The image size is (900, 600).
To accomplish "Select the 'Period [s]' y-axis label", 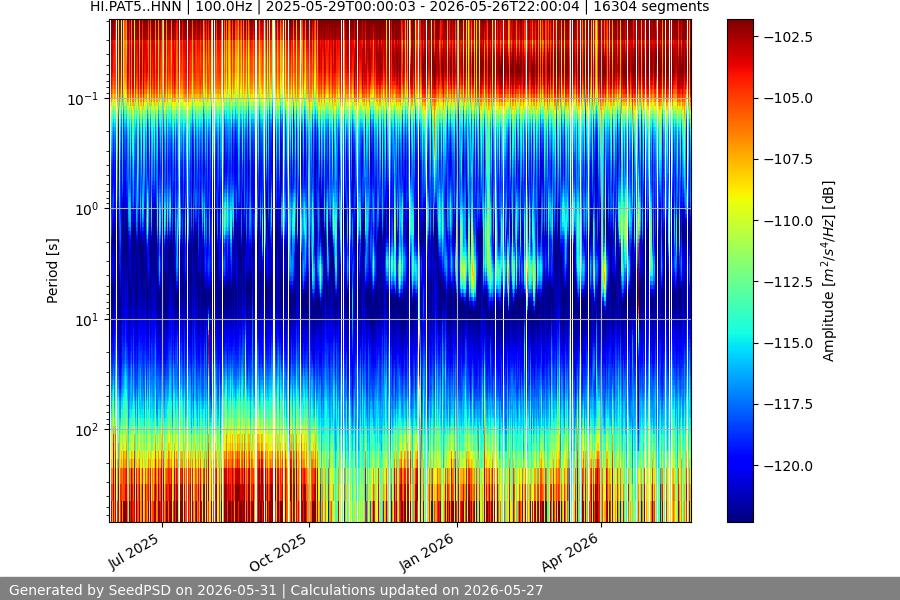I will (x=52, y=271).
